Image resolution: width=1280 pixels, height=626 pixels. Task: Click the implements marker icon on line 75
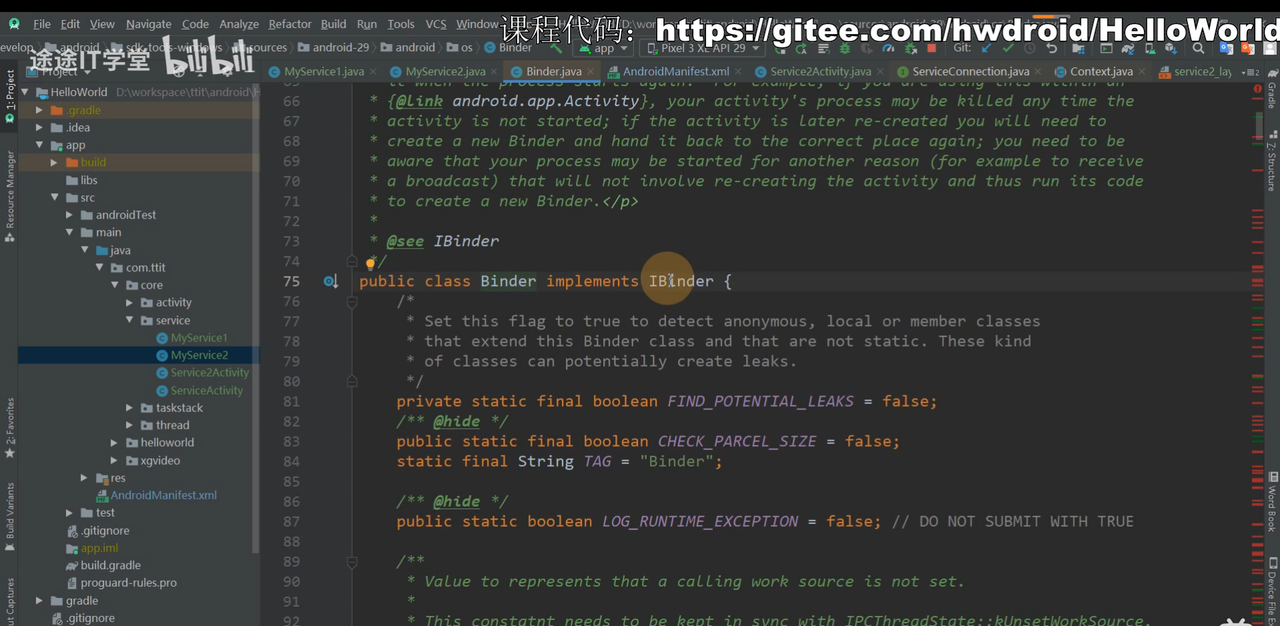click(330, 282)
